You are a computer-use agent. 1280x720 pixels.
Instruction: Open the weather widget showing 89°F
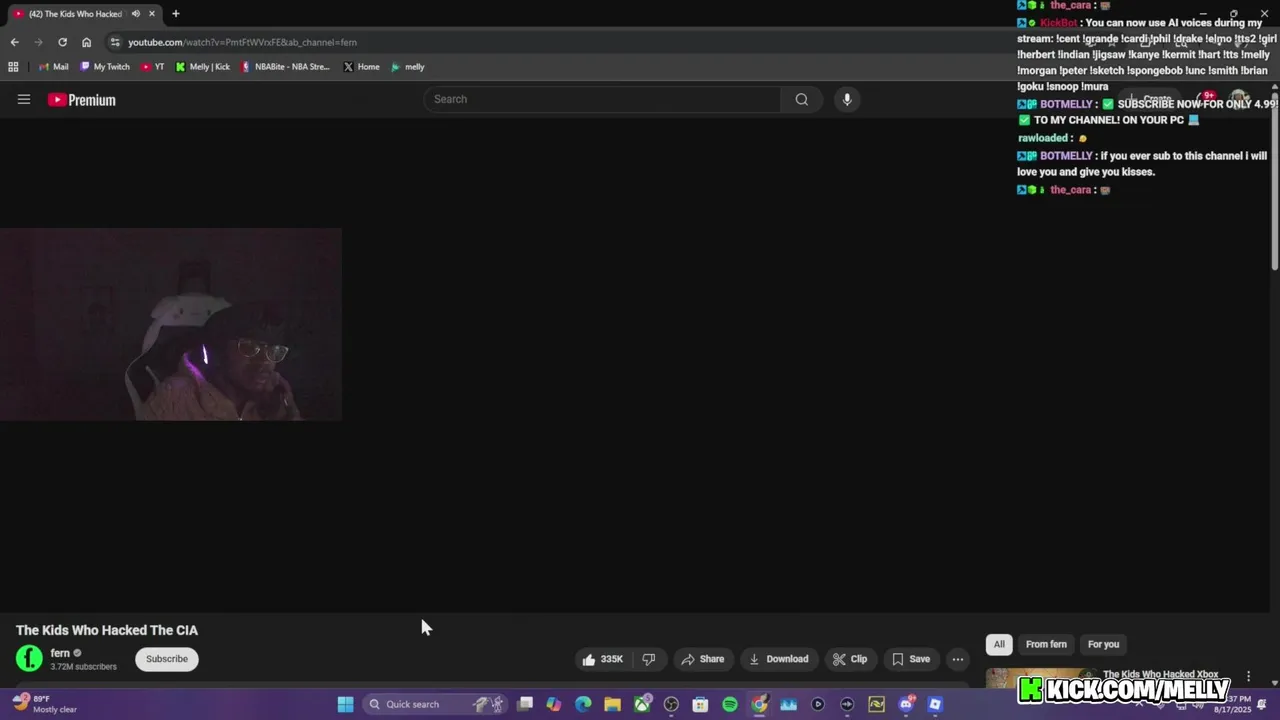[x=43, y=704]
